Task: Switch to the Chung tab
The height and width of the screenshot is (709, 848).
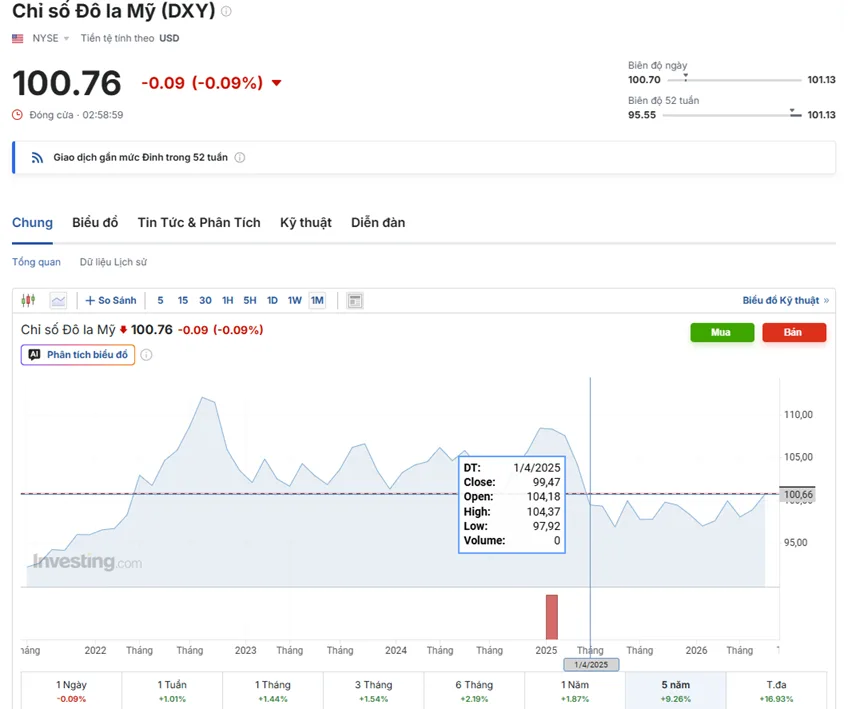Action: [x=32, y=223]
